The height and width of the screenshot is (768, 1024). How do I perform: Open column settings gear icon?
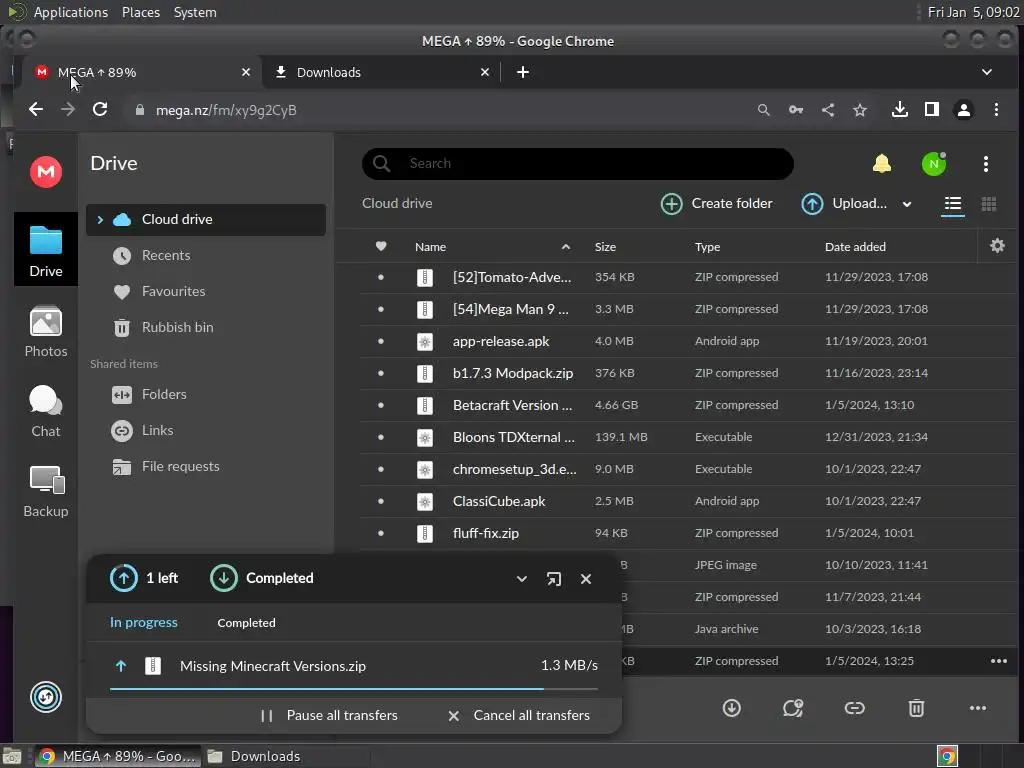point(997,246)
